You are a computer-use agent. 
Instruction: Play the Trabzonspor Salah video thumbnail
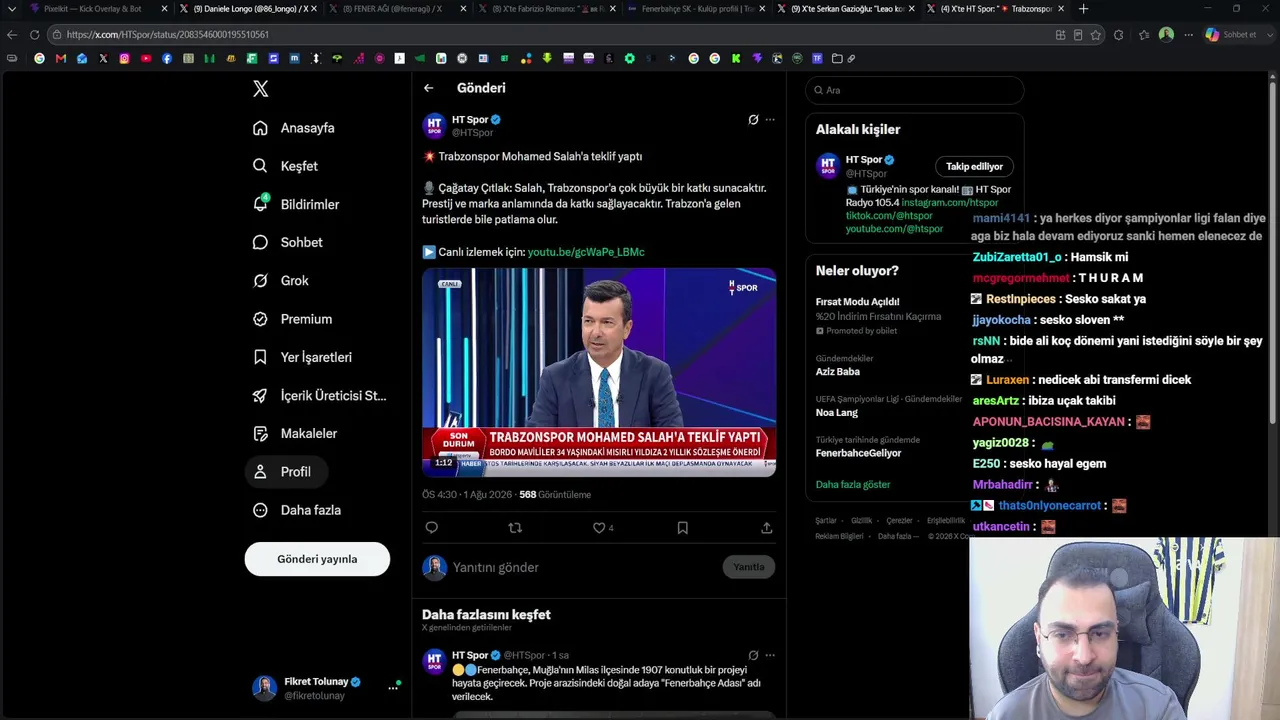(599, 372)
